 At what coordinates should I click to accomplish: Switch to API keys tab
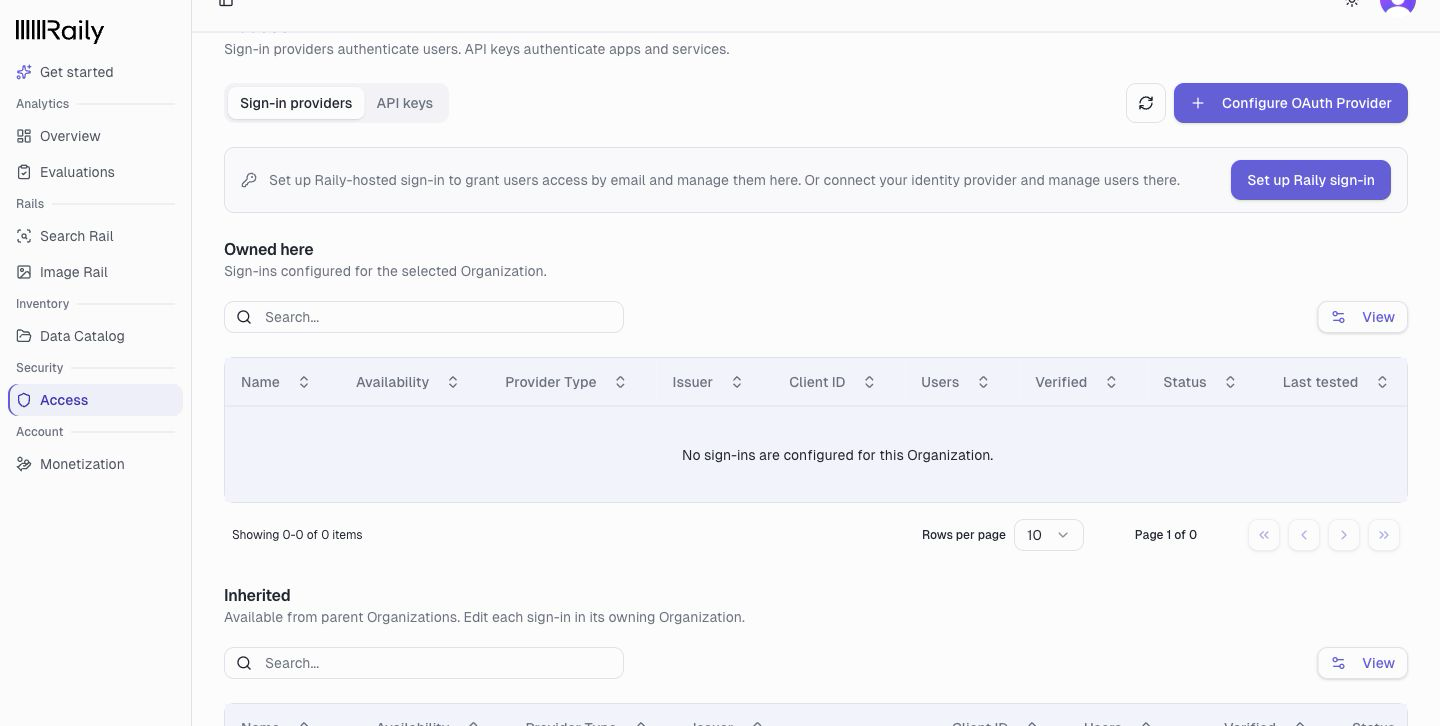pyautogui.click(x=405, y=103)
